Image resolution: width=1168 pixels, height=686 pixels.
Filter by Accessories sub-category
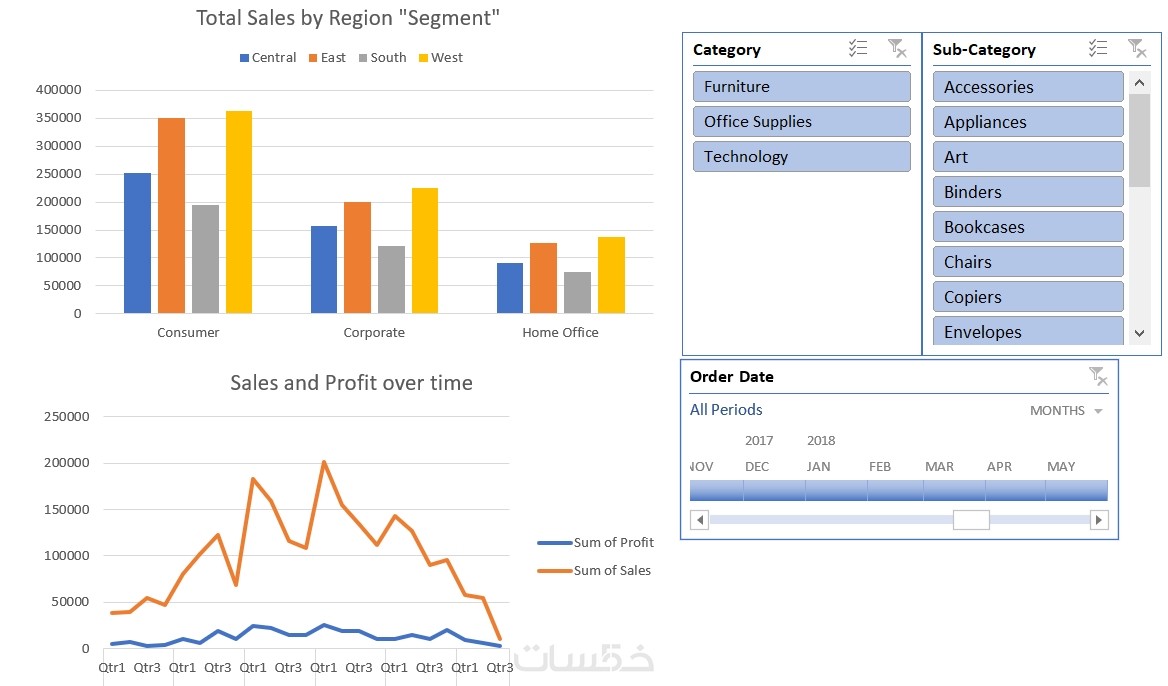click(x=1028, y=87)
